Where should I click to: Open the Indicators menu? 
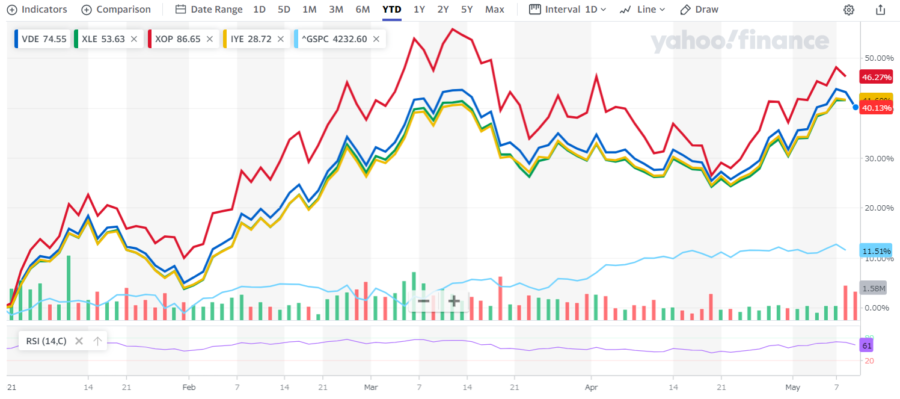[37, 10]
